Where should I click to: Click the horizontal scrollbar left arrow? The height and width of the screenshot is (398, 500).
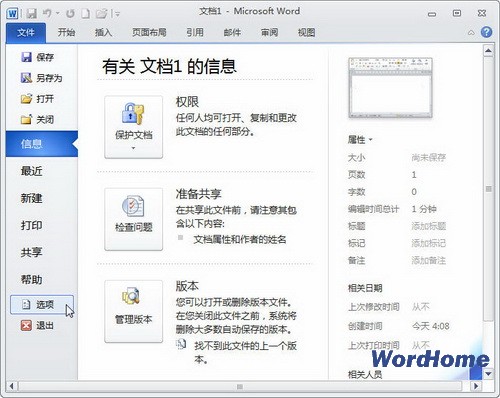pyautogui.click(x=12, y=386)
